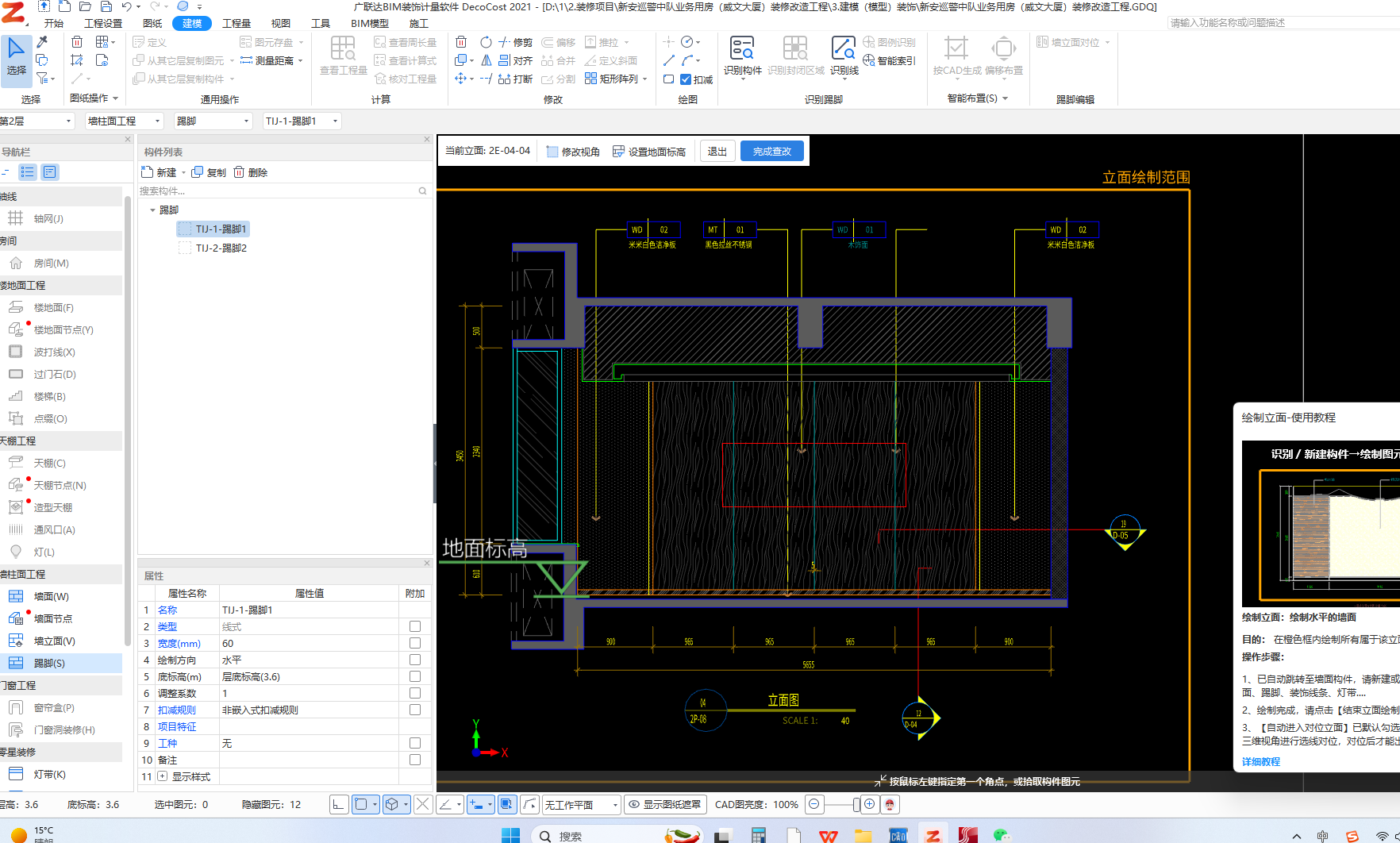Tick the 附加 checkbox for 绘制方向 row

pyautogui.click(x=414, y=660)
